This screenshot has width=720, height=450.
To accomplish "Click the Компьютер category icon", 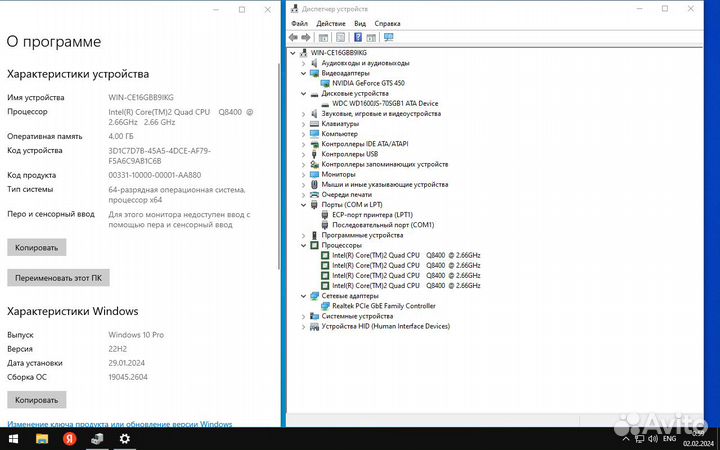I will point(314,134).
